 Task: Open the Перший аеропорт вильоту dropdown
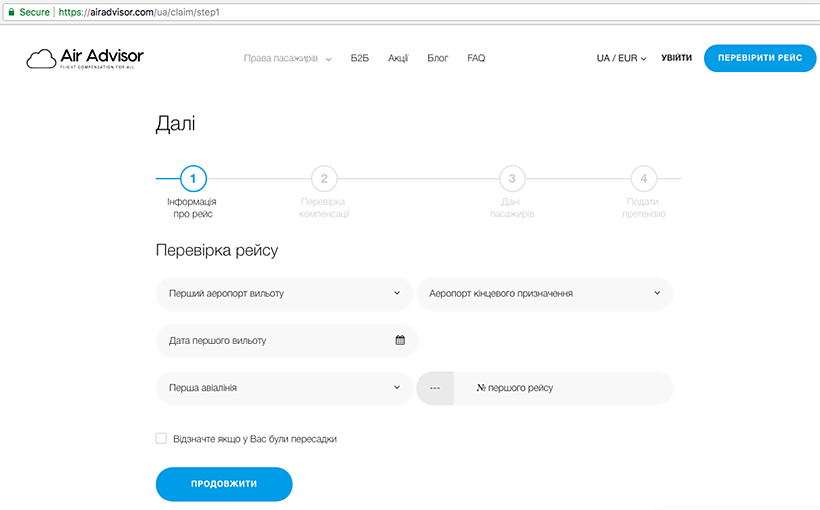coord(284,293)
